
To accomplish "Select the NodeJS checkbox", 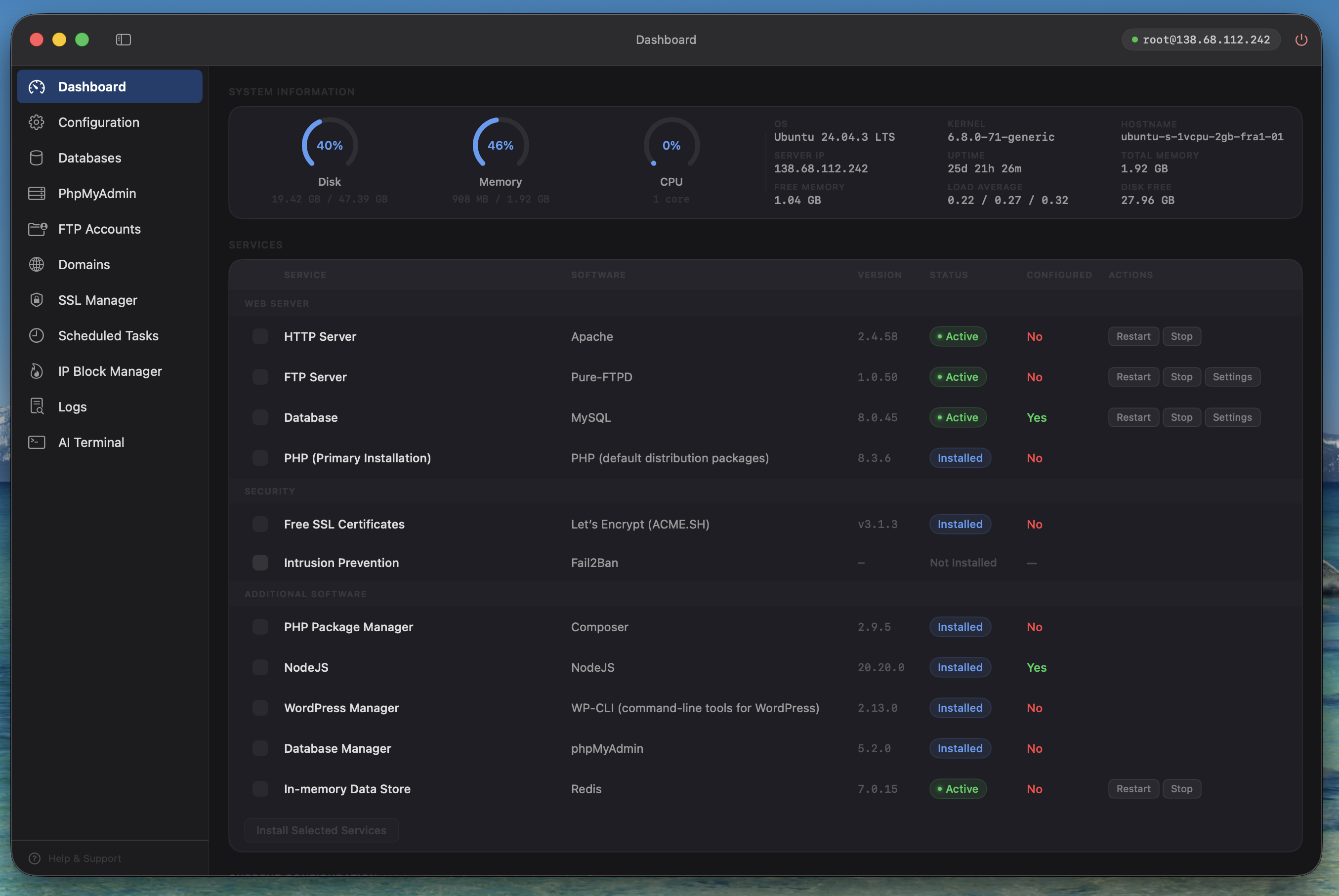I will pos(260,667).
